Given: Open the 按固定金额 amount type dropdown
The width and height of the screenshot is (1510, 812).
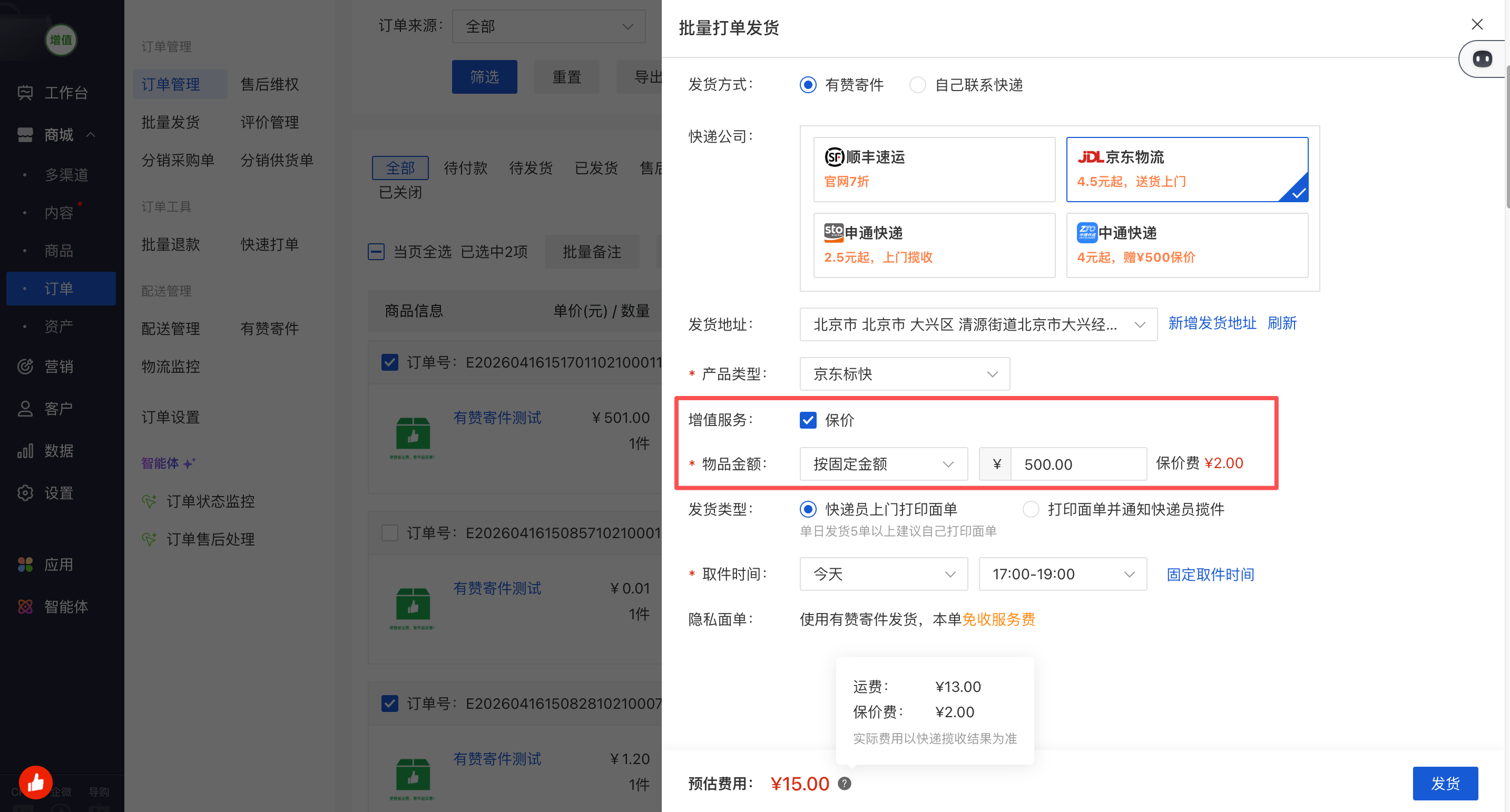Looking at the screenshot, I should click(x=883, y=464).
